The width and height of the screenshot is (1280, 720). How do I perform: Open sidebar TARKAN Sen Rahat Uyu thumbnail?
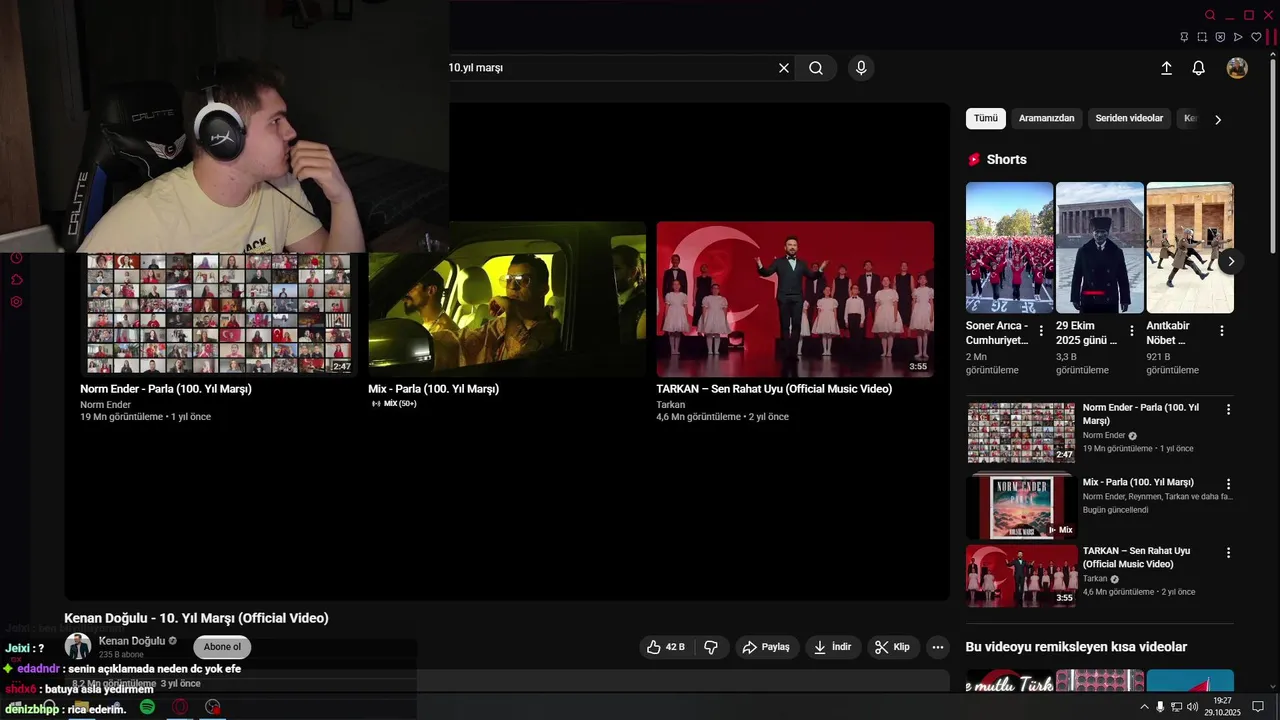point(1021,576)
